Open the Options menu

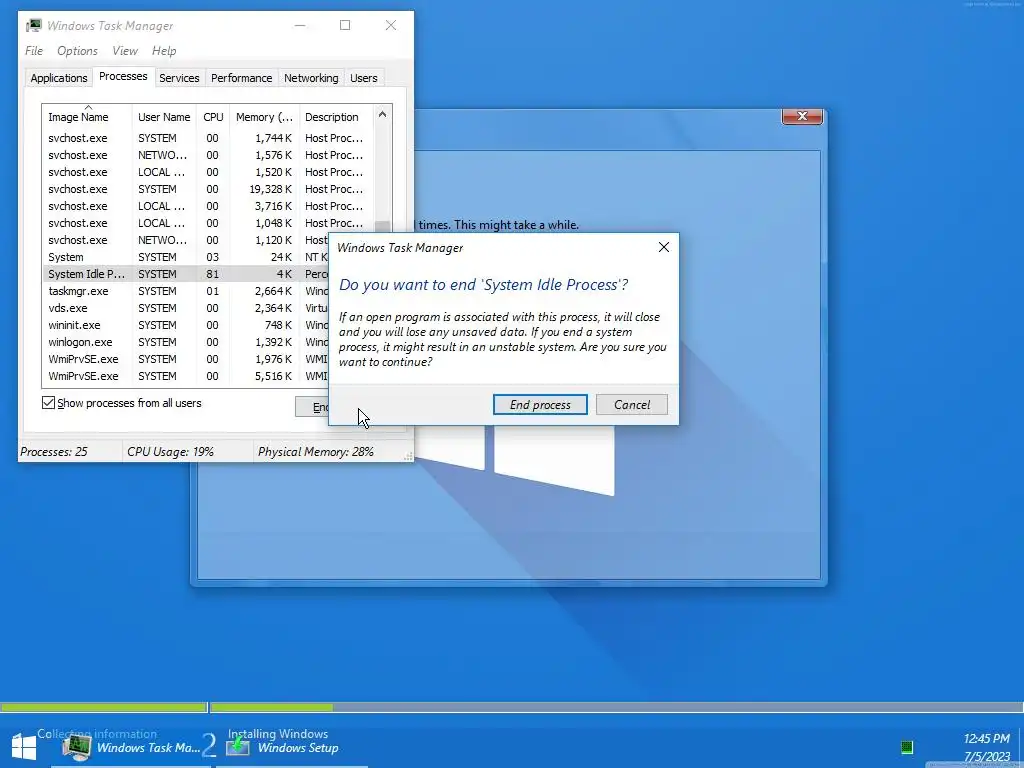[77, 51]
